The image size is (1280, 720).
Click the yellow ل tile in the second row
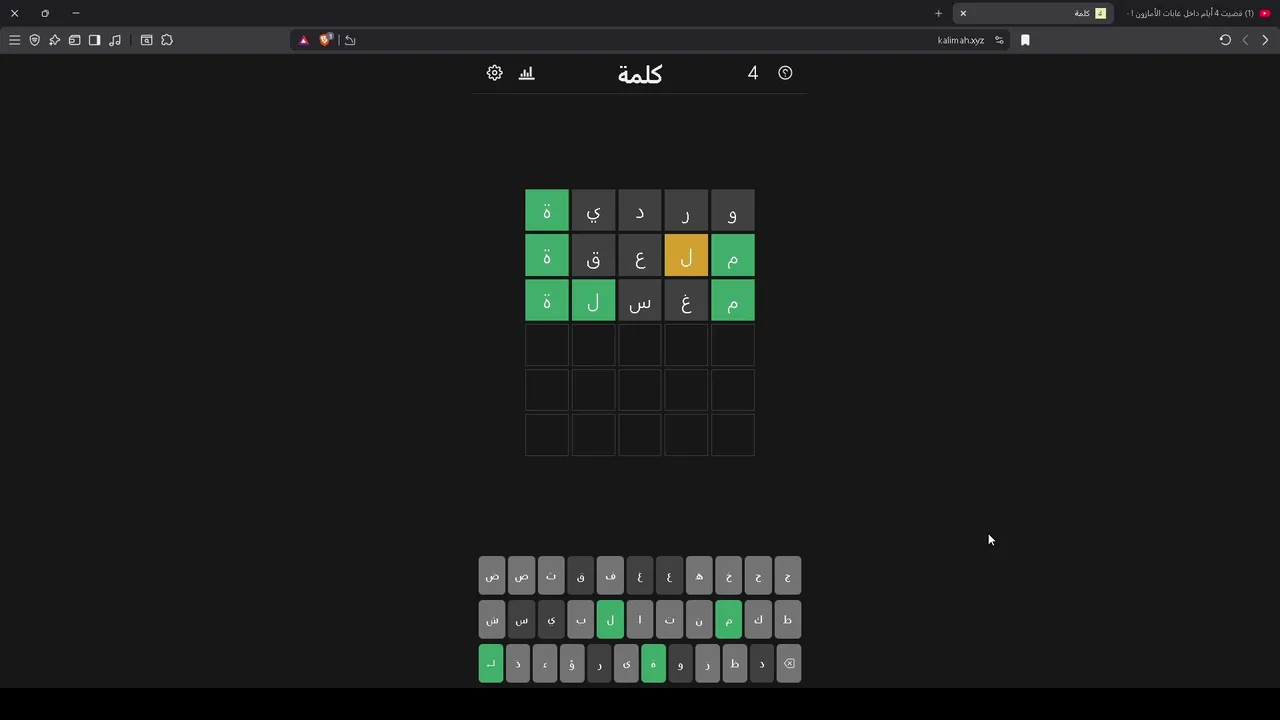coord(686,256)
